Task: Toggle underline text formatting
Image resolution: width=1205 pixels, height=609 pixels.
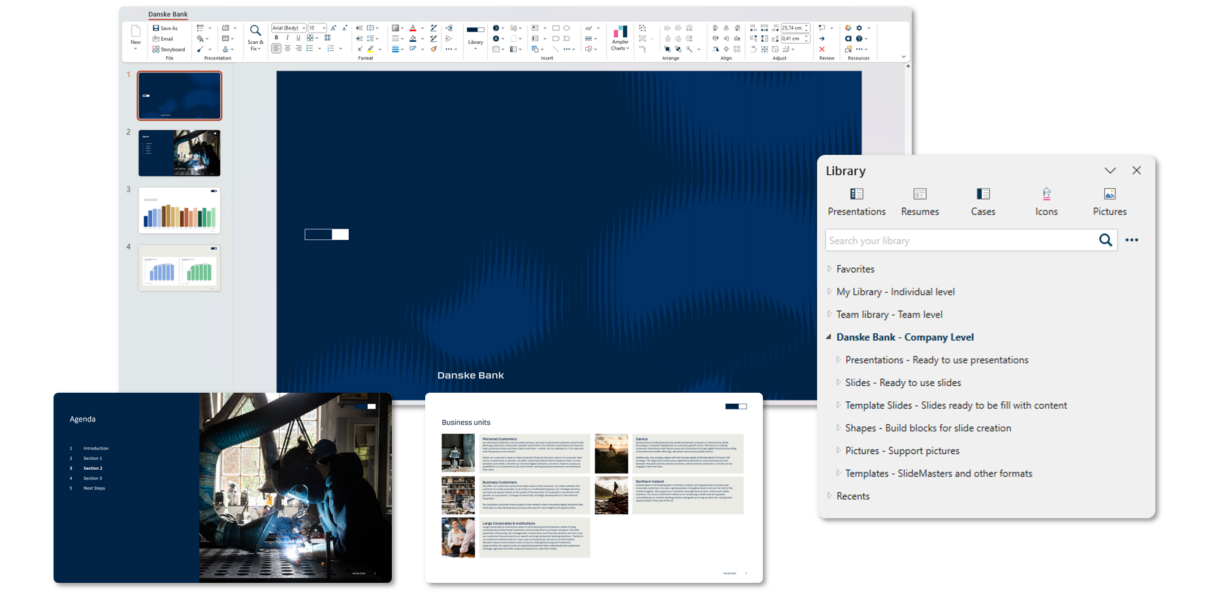Action: coord(298,38)
